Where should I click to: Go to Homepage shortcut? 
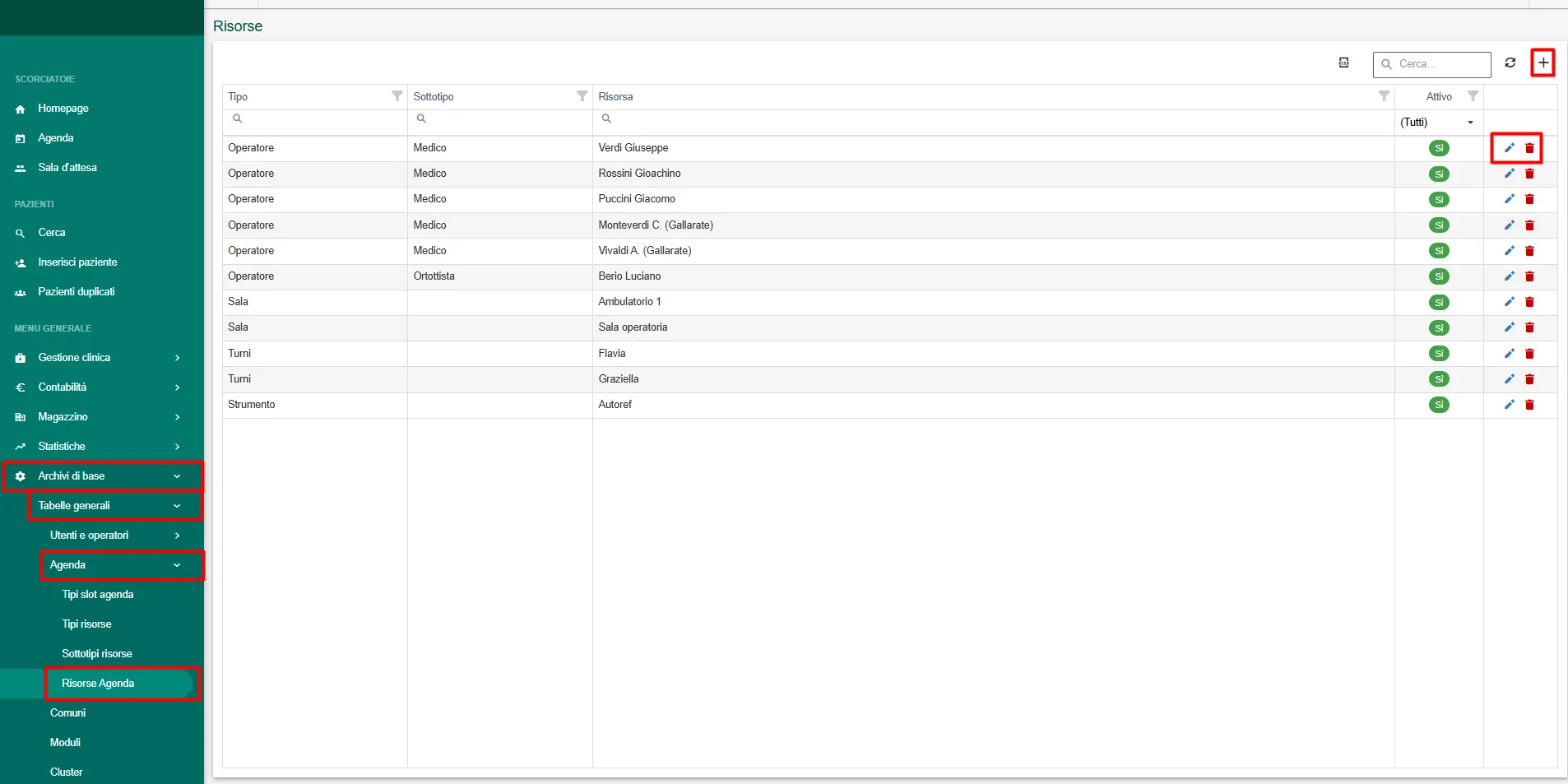[63, 109]
